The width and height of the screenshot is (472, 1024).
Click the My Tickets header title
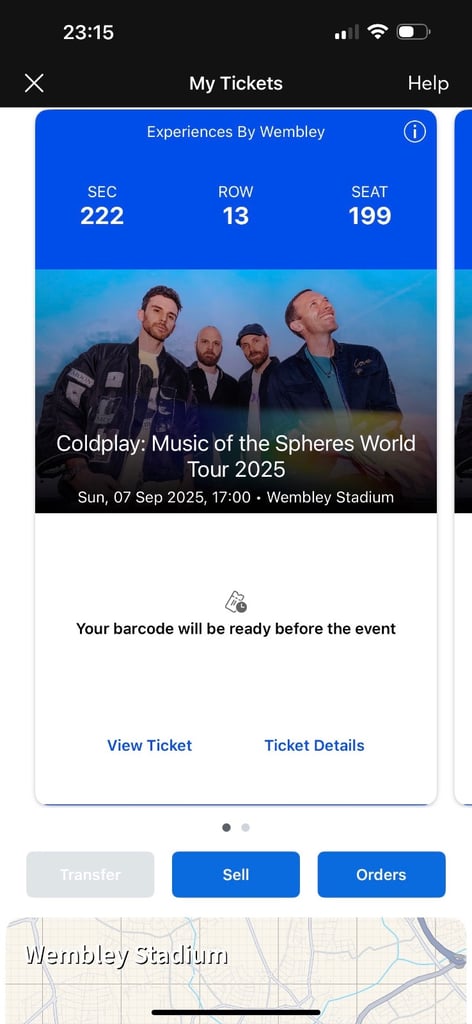click(x=236, y=84)
